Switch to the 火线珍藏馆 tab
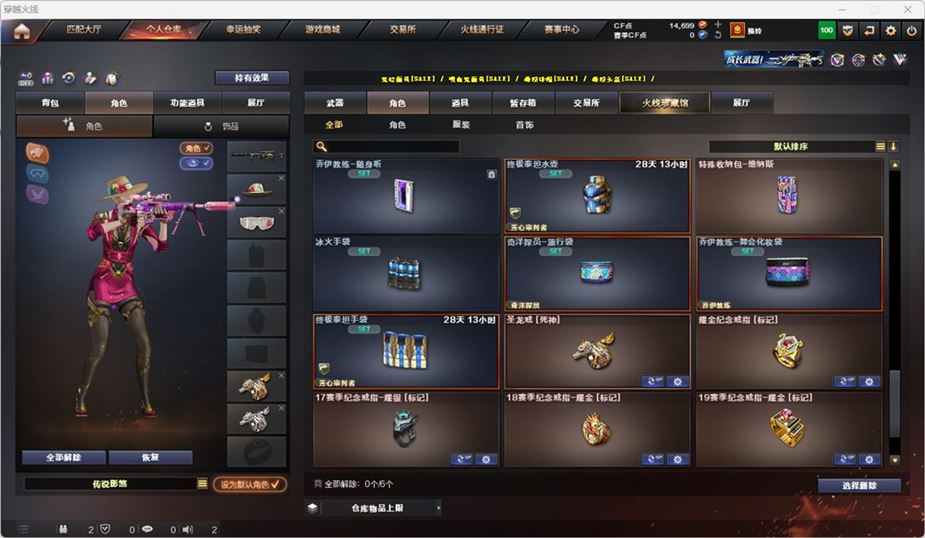 click(x=665, y=103)
